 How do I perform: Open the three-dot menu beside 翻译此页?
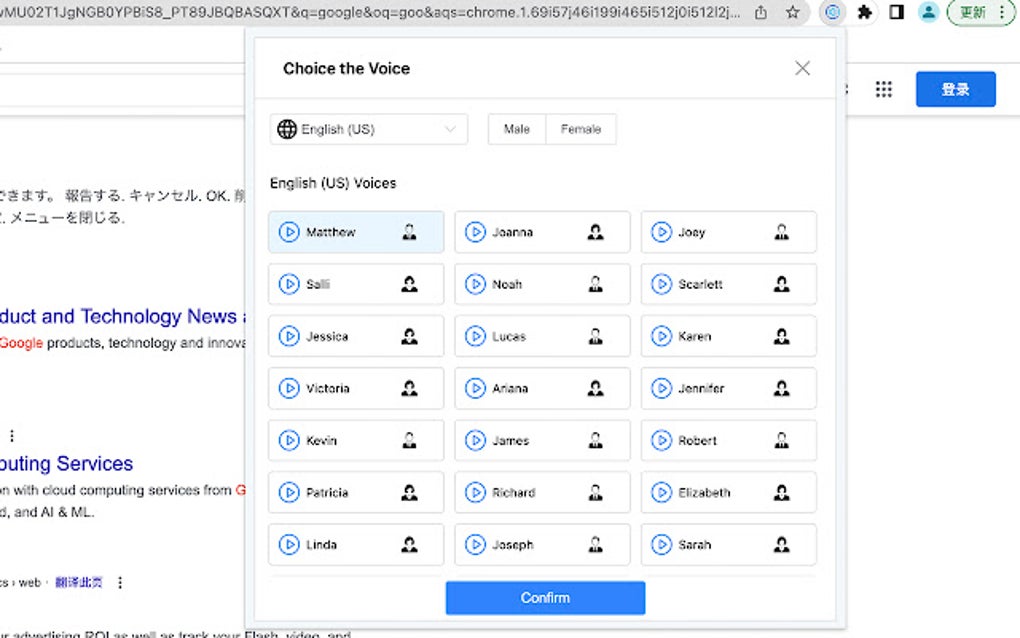click(x=119, y=582)
